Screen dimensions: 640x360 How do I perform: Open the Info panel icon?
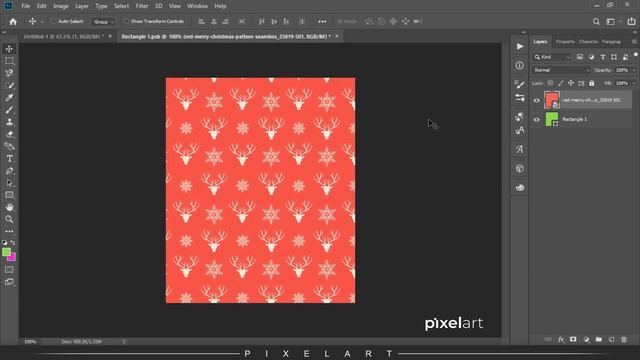click(520, 65)
